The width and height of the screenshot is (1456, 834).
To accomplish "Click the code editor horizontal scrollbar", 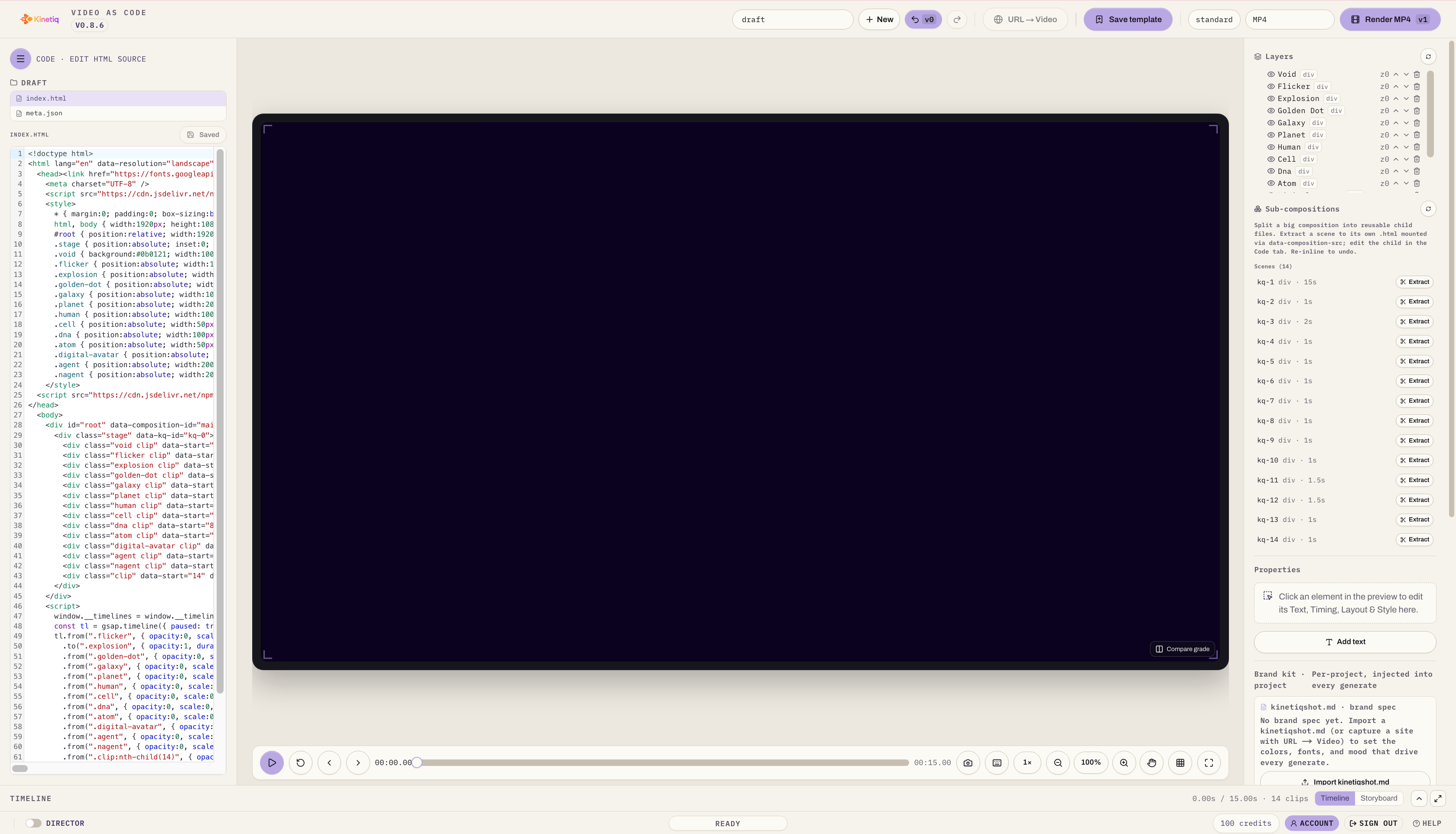I will click(x=20, y=768).
